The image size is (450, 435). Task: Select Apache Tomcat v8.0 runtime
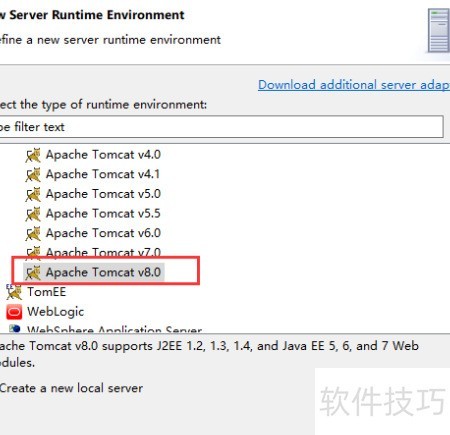[103, 272]
